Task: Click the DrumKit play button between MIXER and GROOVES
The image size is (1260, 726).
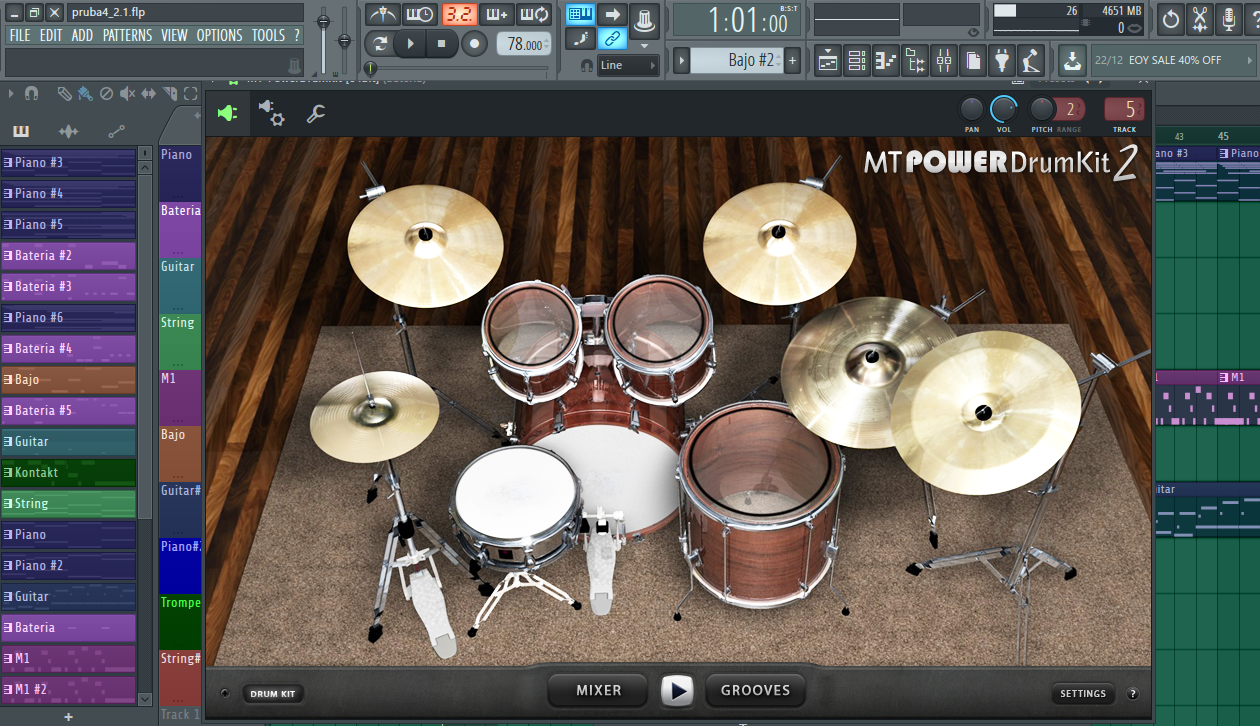Action: [x=677, y=690]
